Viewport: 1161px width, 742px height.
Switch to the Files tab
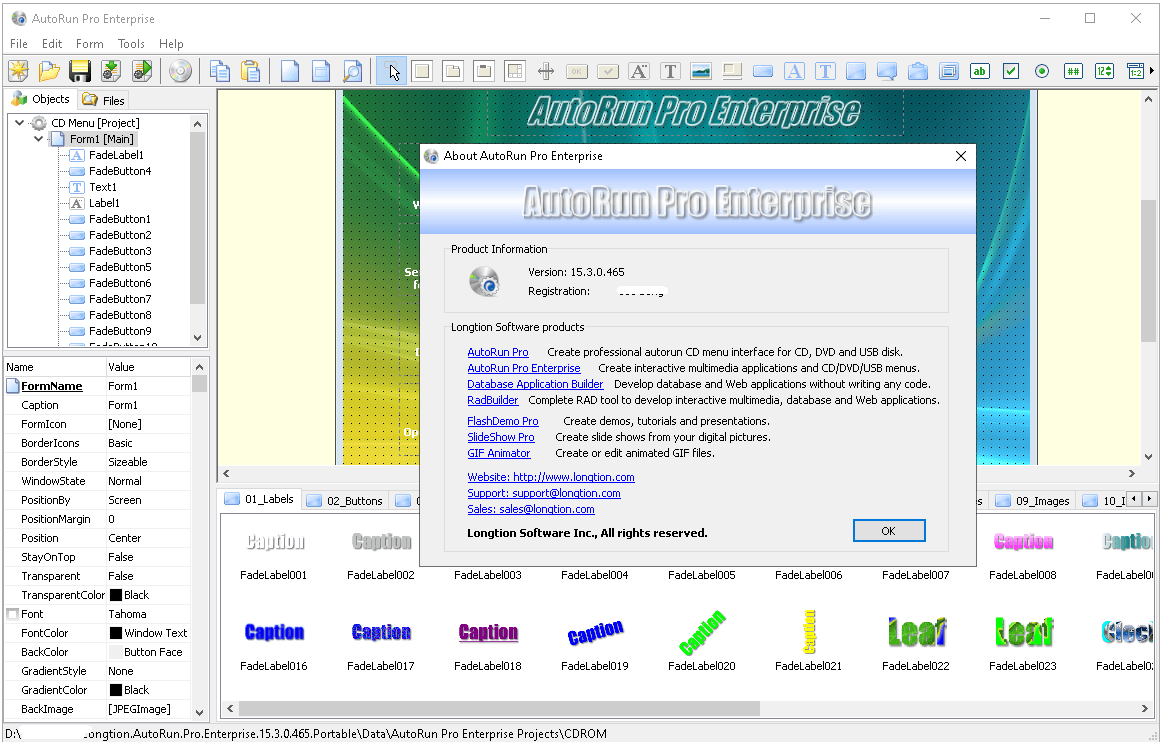pyautogui.click(x=104, y=100)
